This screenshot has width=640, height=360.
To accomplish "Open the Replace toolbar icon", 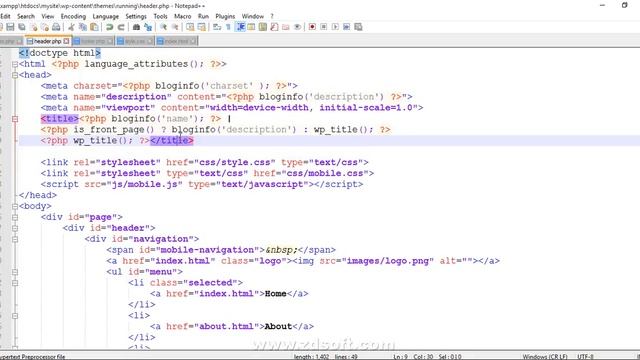I will pyautogui.click(x=148, y=27).
